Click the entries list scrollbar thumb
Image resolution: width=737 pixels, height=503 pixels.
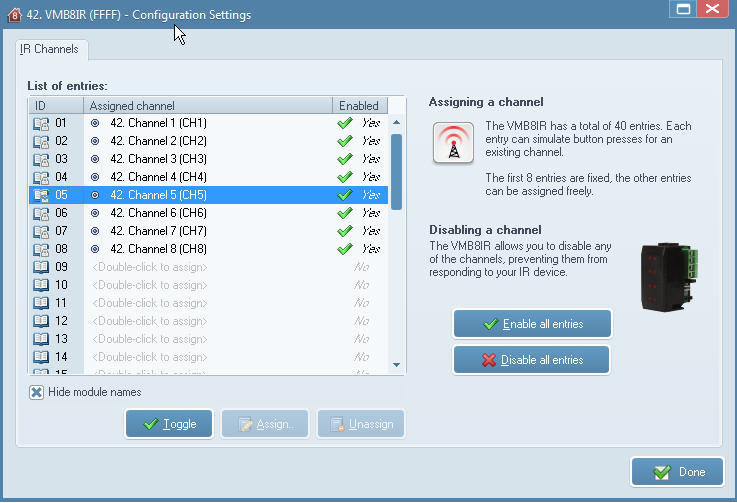pos(396,172)
